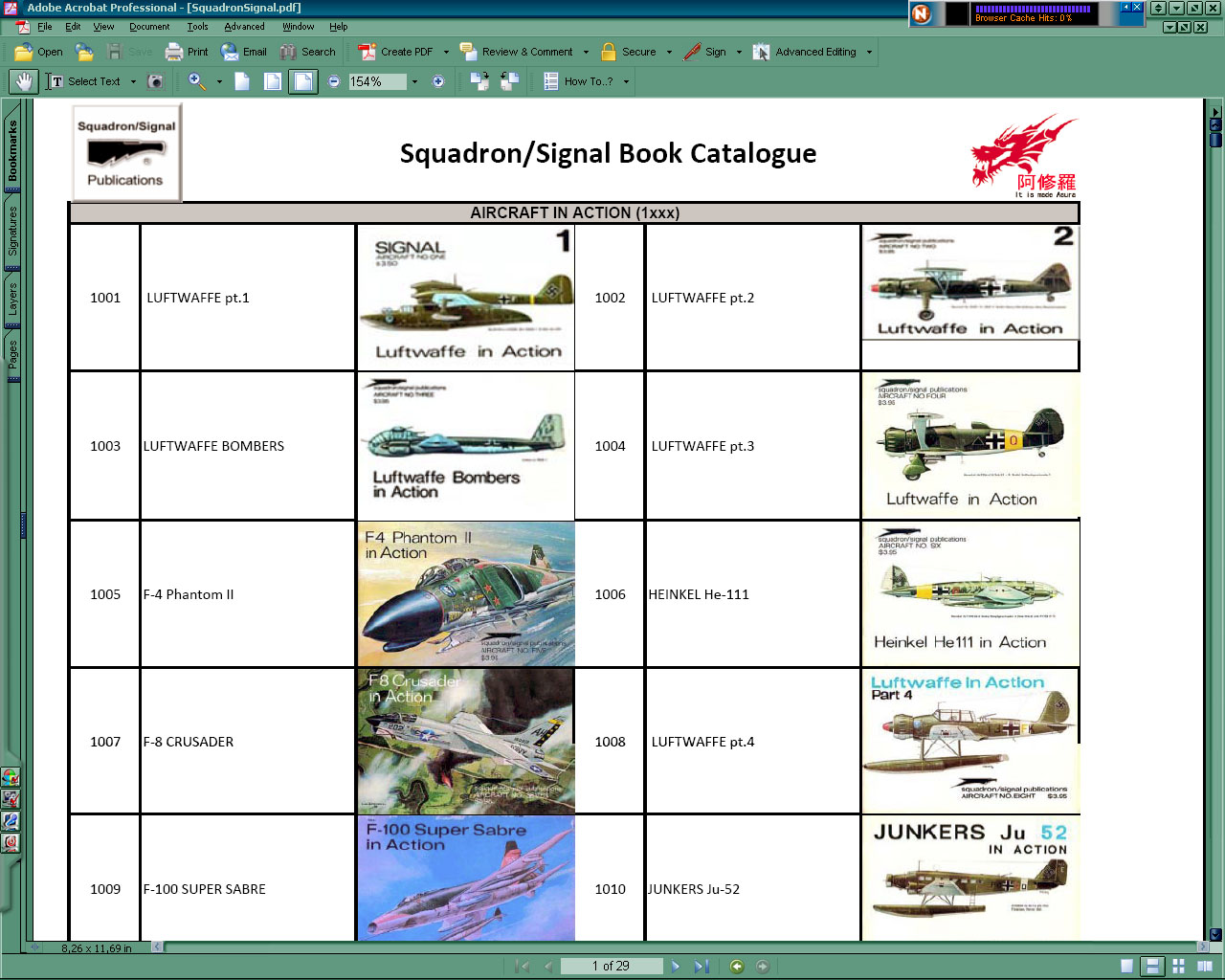1225x980 pixels.
Task: Open the zoom percentage dropdown arrow
Action: [414, 82]
